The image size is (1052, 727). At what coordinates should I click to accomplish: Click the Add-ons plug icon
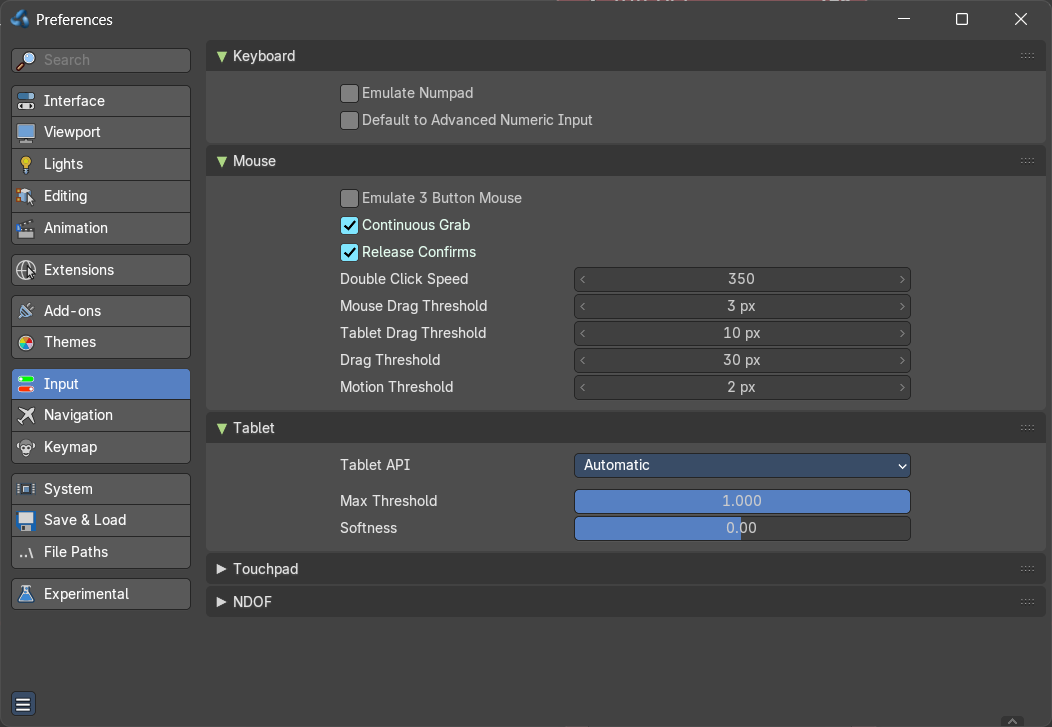(x=26, y=311)
